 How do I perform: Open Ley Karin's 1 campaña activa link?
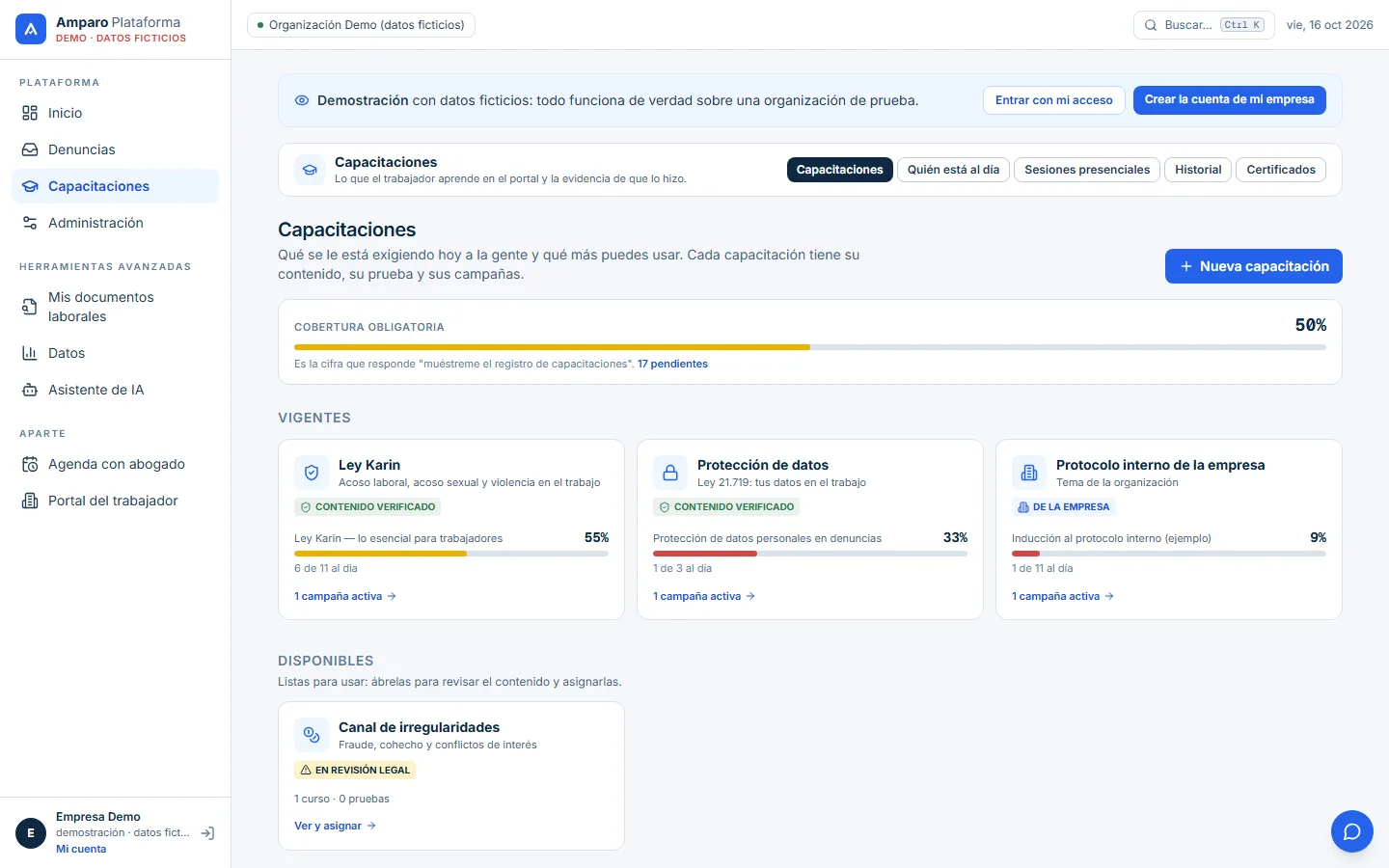pyautogui.click(x=345, y=596)
